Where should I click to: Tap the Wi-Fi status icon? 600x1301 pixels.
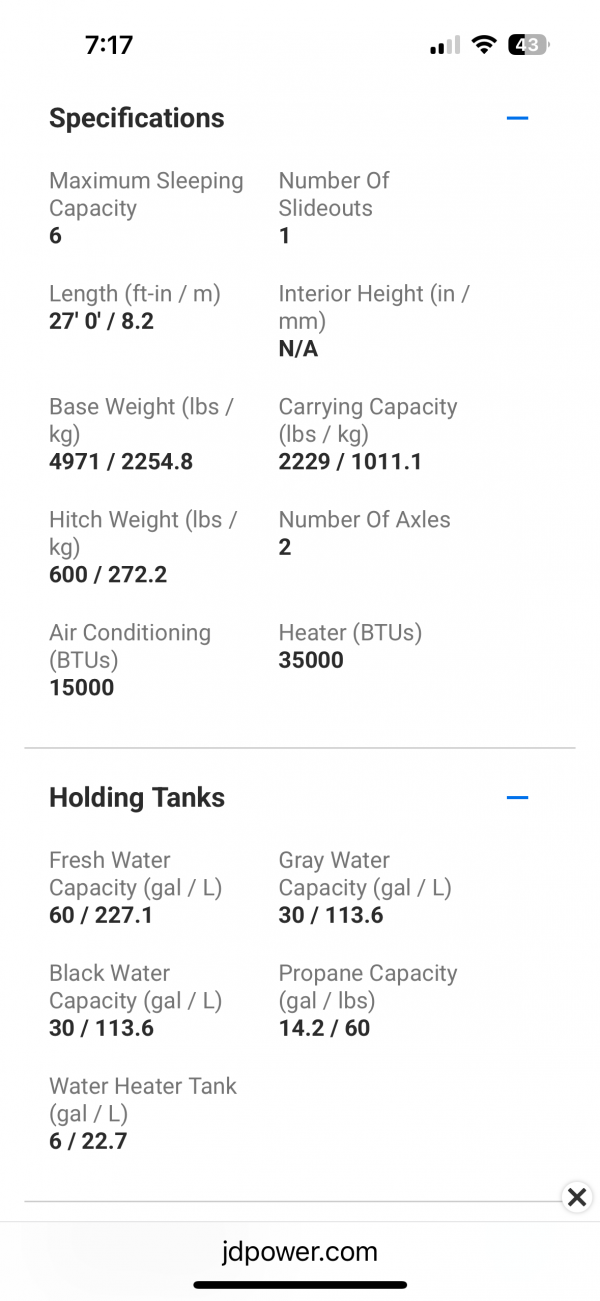tap(485, 45)
